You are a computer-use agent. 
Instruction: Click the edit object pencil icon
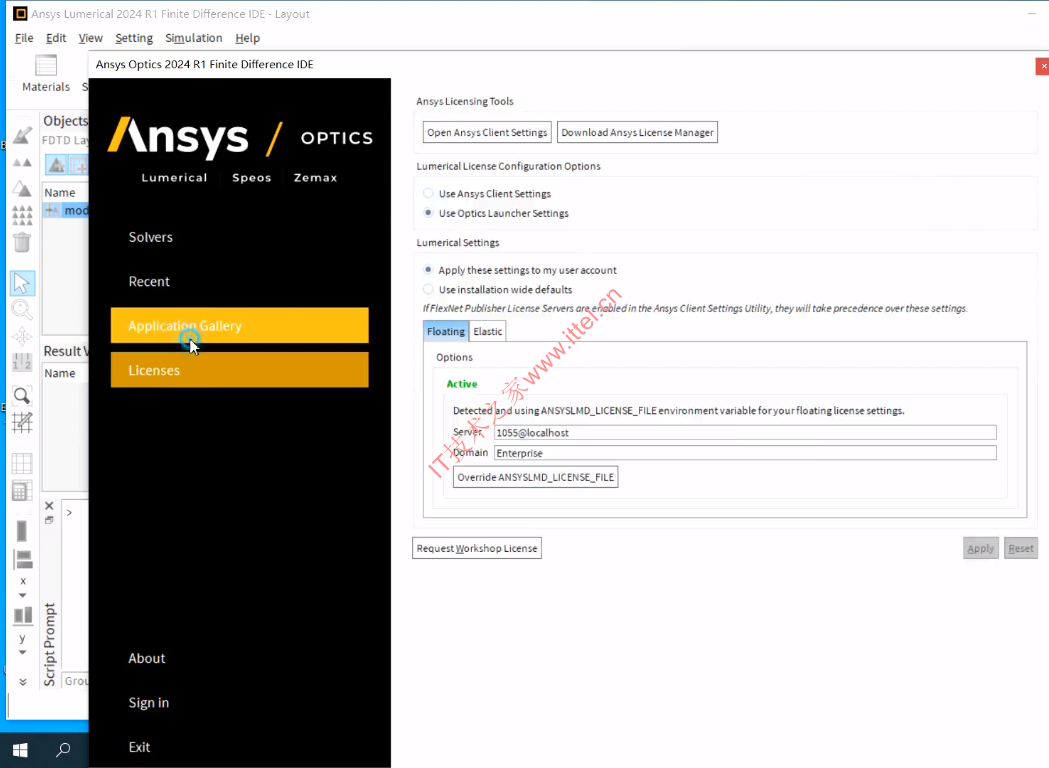[22, 135]
